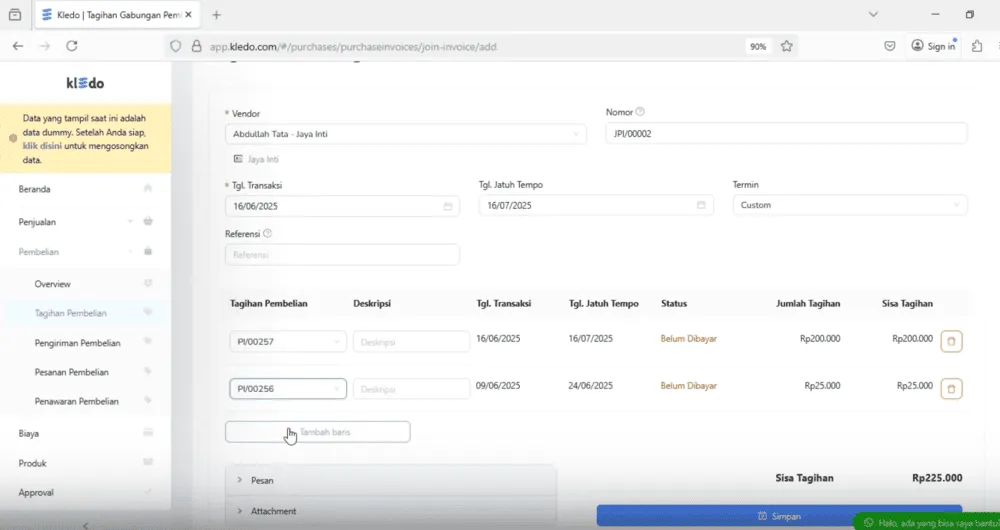Click the Nomor help question icon
Image resolution: width=1000 pixels, height=530 pixels.
(x=640, y=112)
